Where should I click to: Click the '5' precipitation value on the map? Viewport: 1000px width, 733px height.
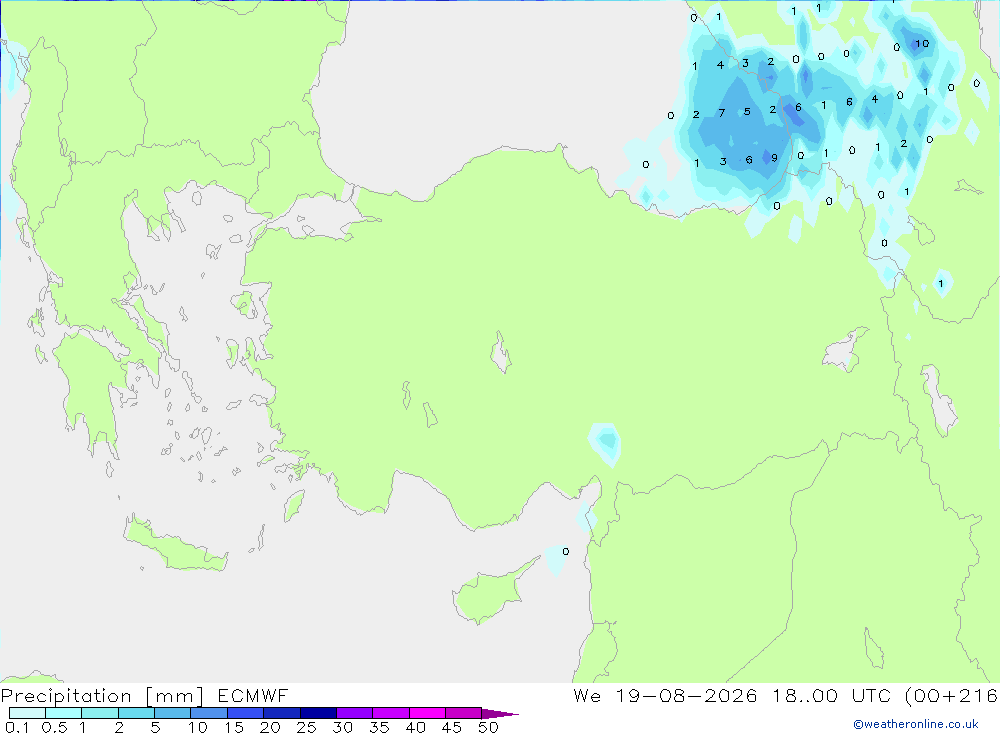tap(747, 112)
